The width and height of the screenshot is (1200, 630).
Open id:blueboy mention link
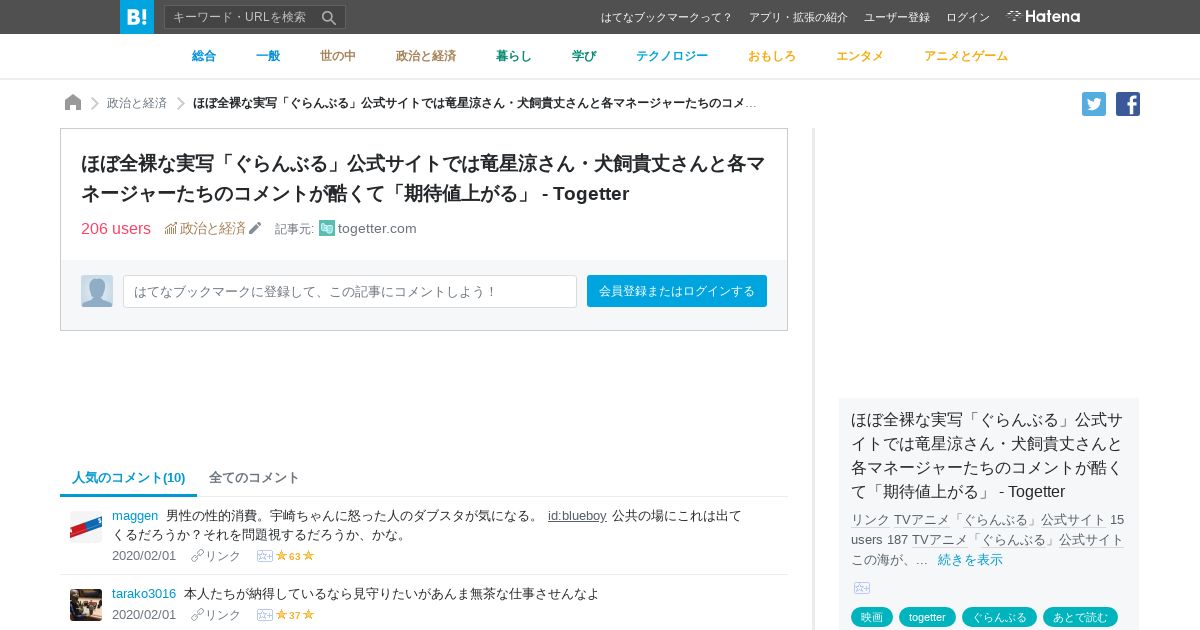pyautogui.click(x=577, y=515)
